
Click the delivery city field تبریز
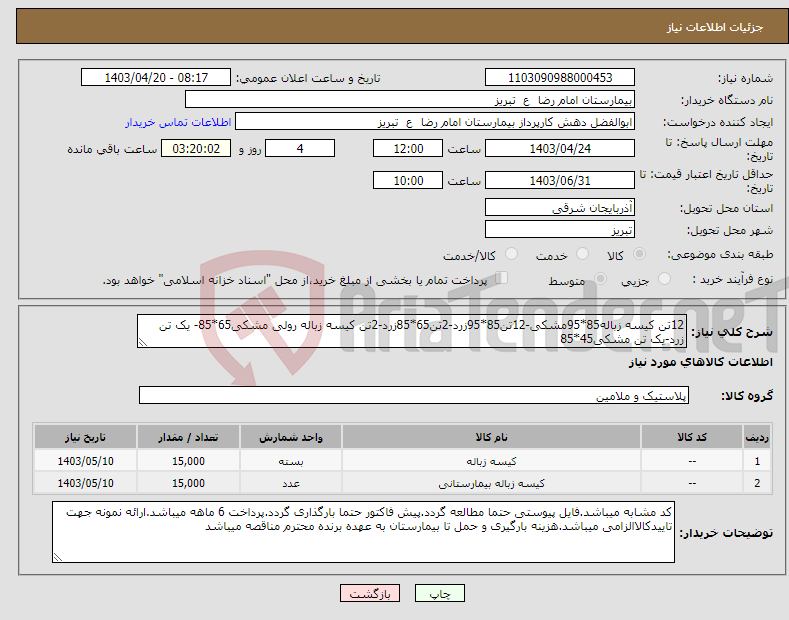pyautogui.click(x=560, y=229)
